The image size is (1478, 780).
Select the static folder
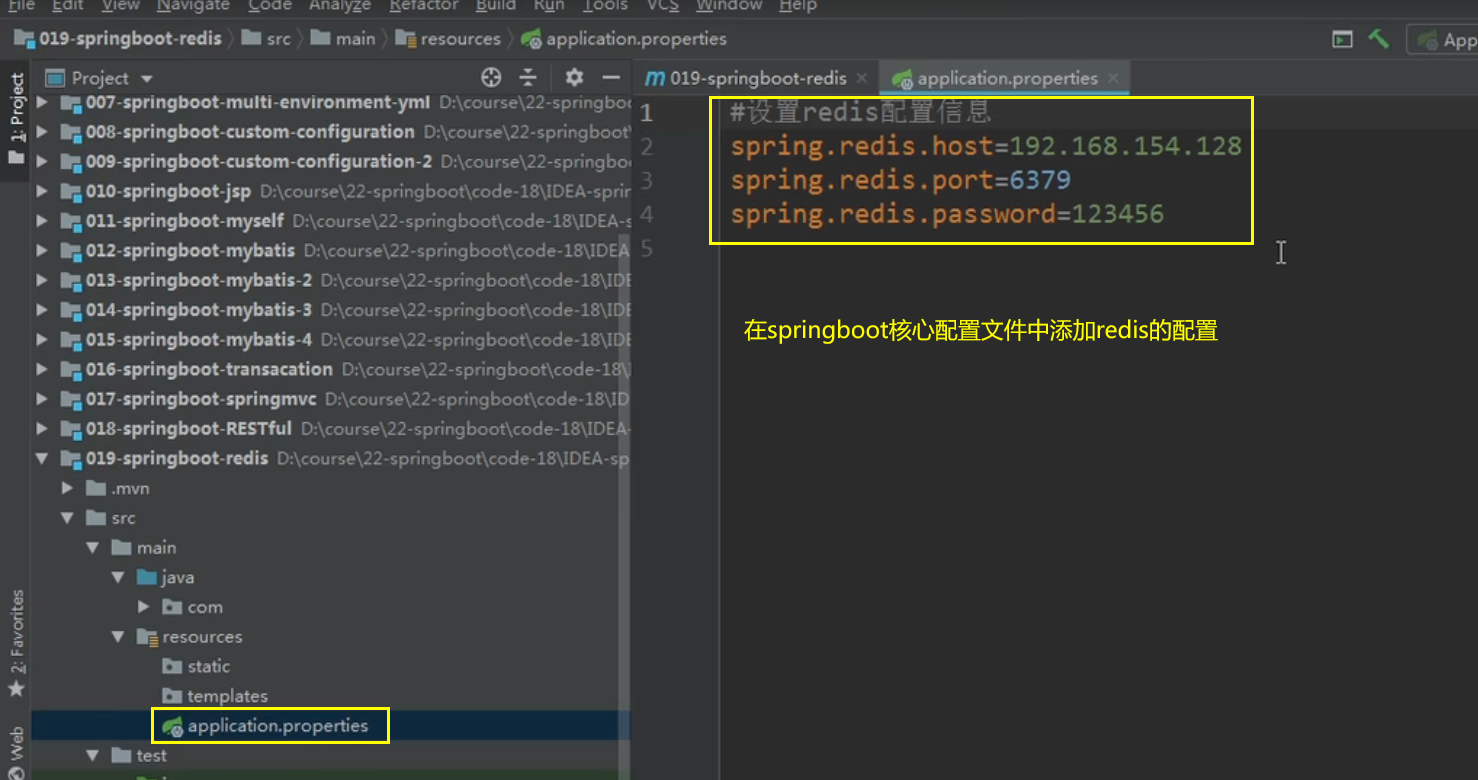pyautogui.click(x=196, y=666)
